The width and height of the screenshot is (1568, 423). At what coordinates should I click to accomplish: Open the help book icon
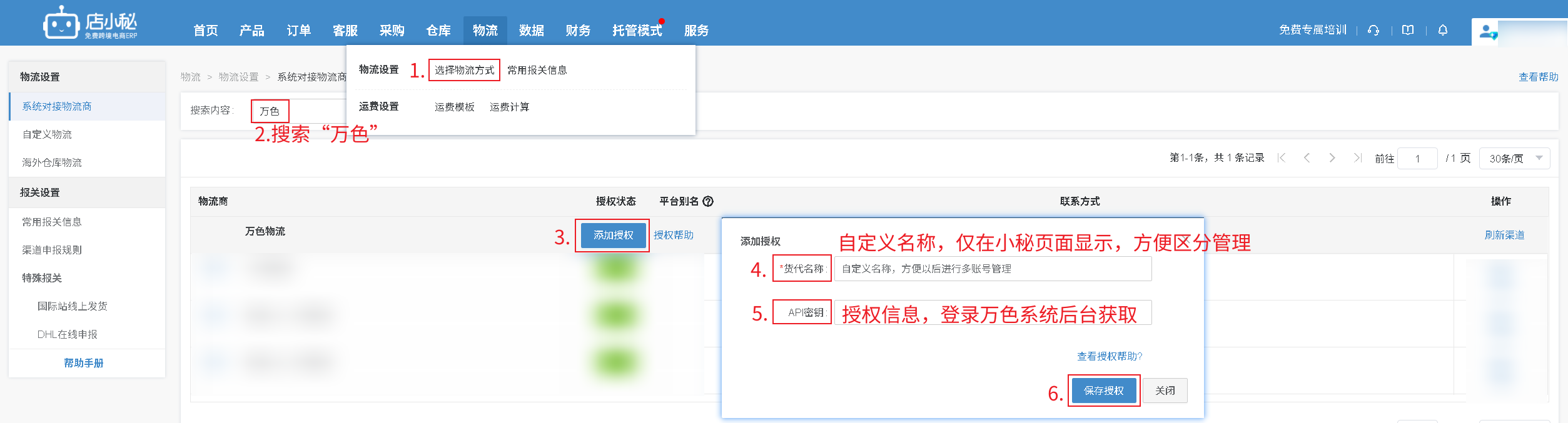pos(1408,30)
